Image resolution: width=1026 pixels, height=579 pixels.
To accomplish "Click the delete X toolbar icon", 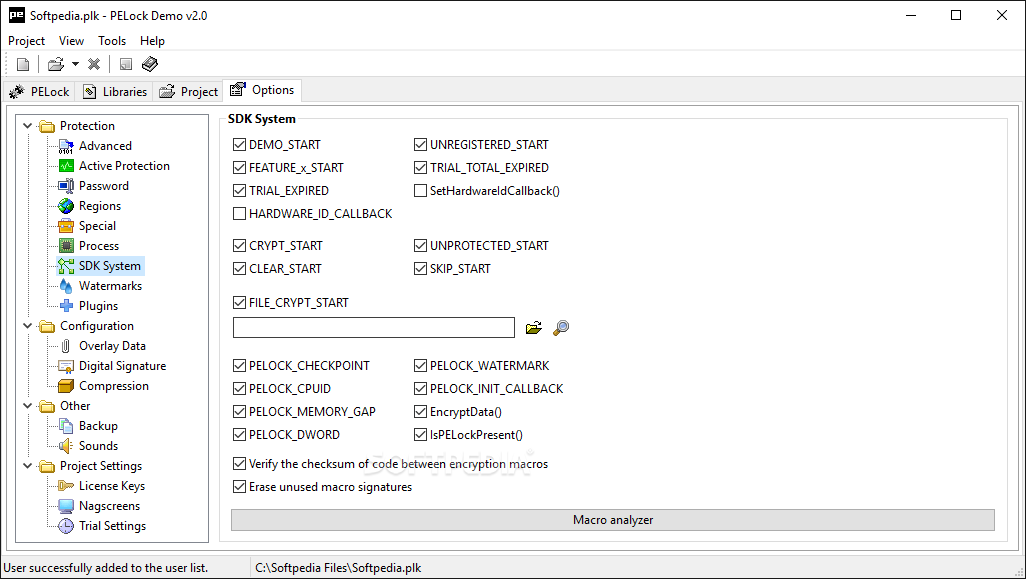I will (x=94, y=64).
